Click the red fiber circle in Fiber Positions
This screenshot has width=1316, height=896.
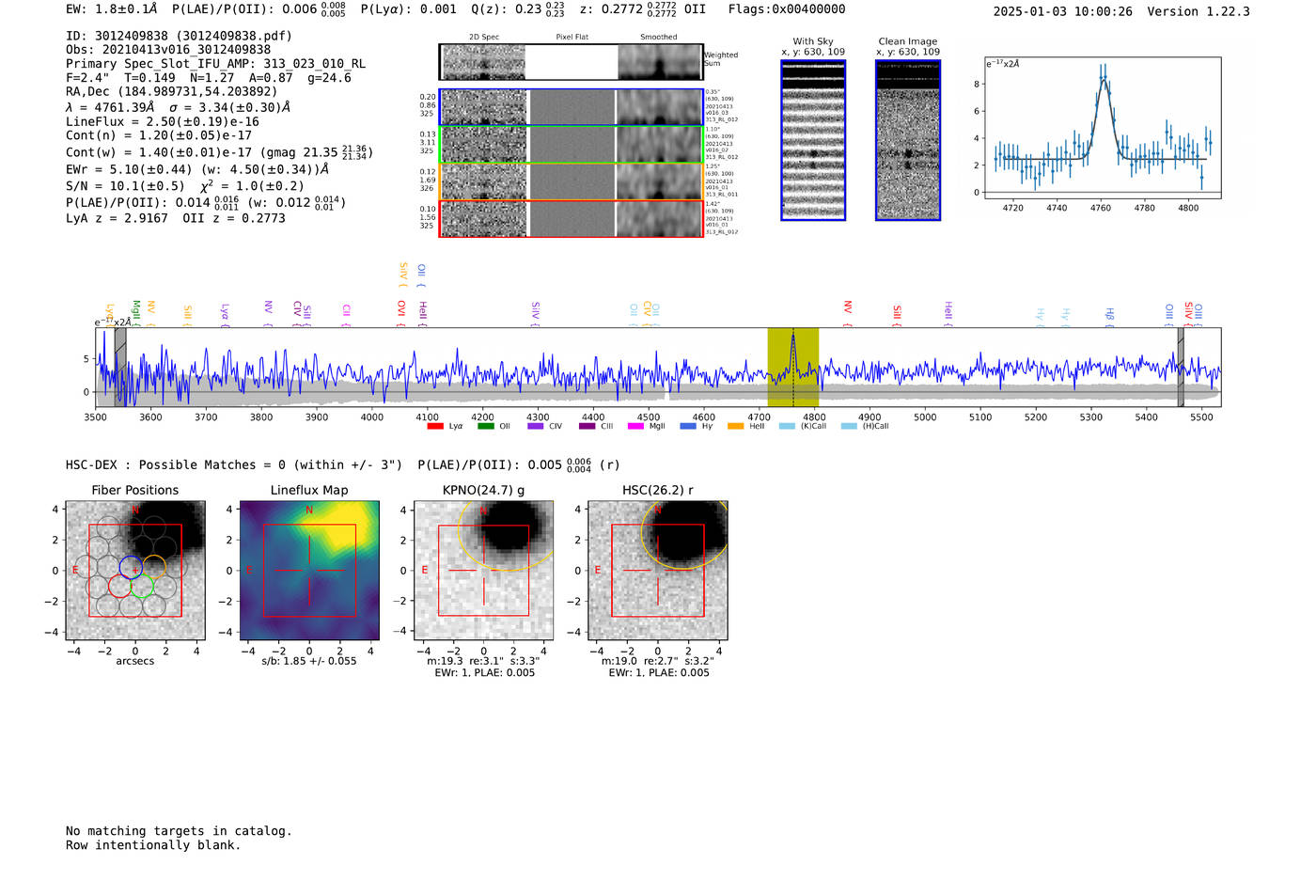click(119, 587)
